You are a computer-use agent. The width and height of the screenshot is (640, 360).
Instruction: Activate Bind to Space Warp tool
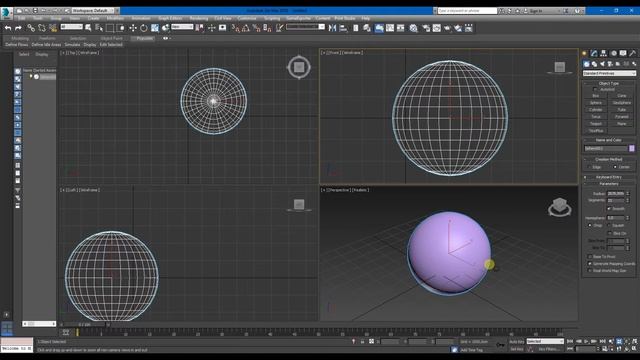click(x=53, y=28)
